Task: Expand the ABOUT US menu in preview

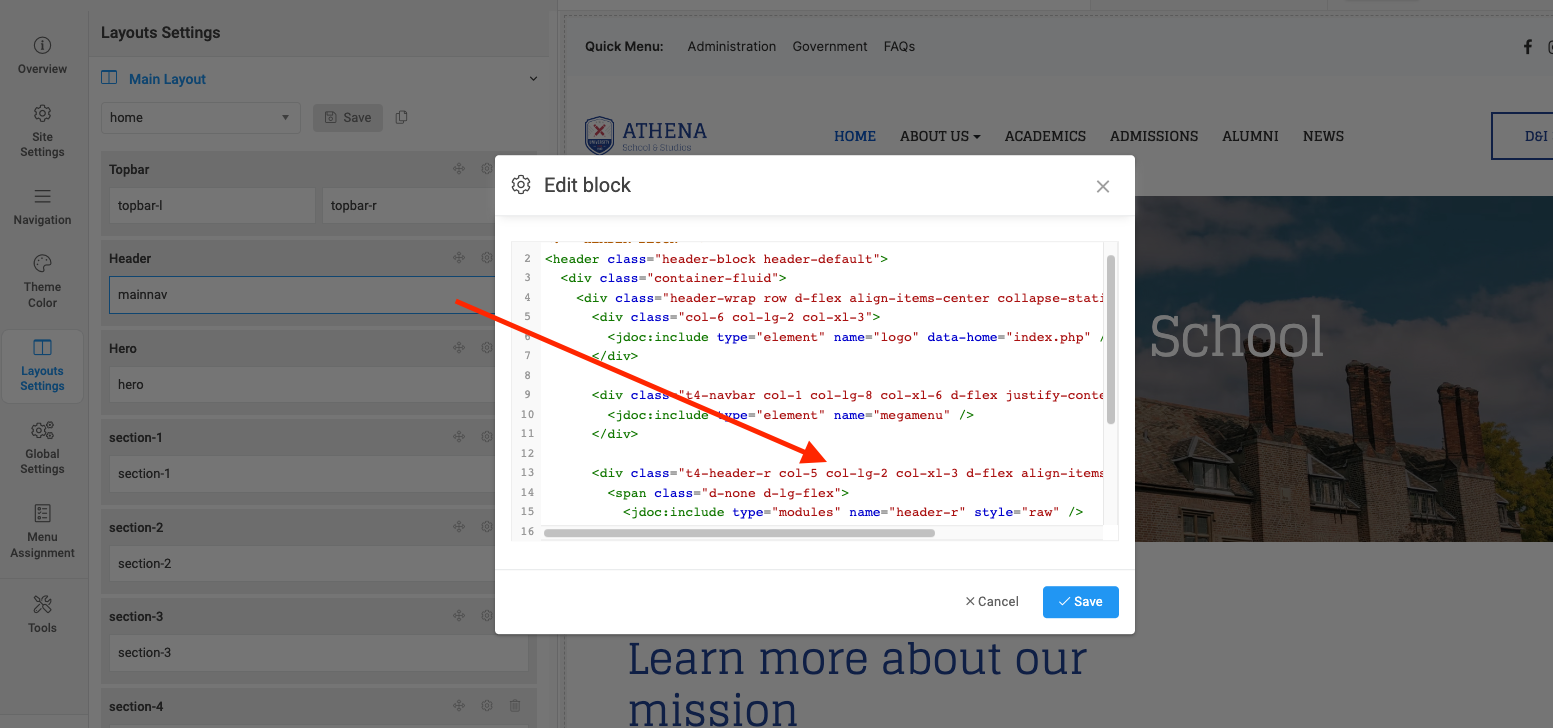Action: tap(940, 136)
